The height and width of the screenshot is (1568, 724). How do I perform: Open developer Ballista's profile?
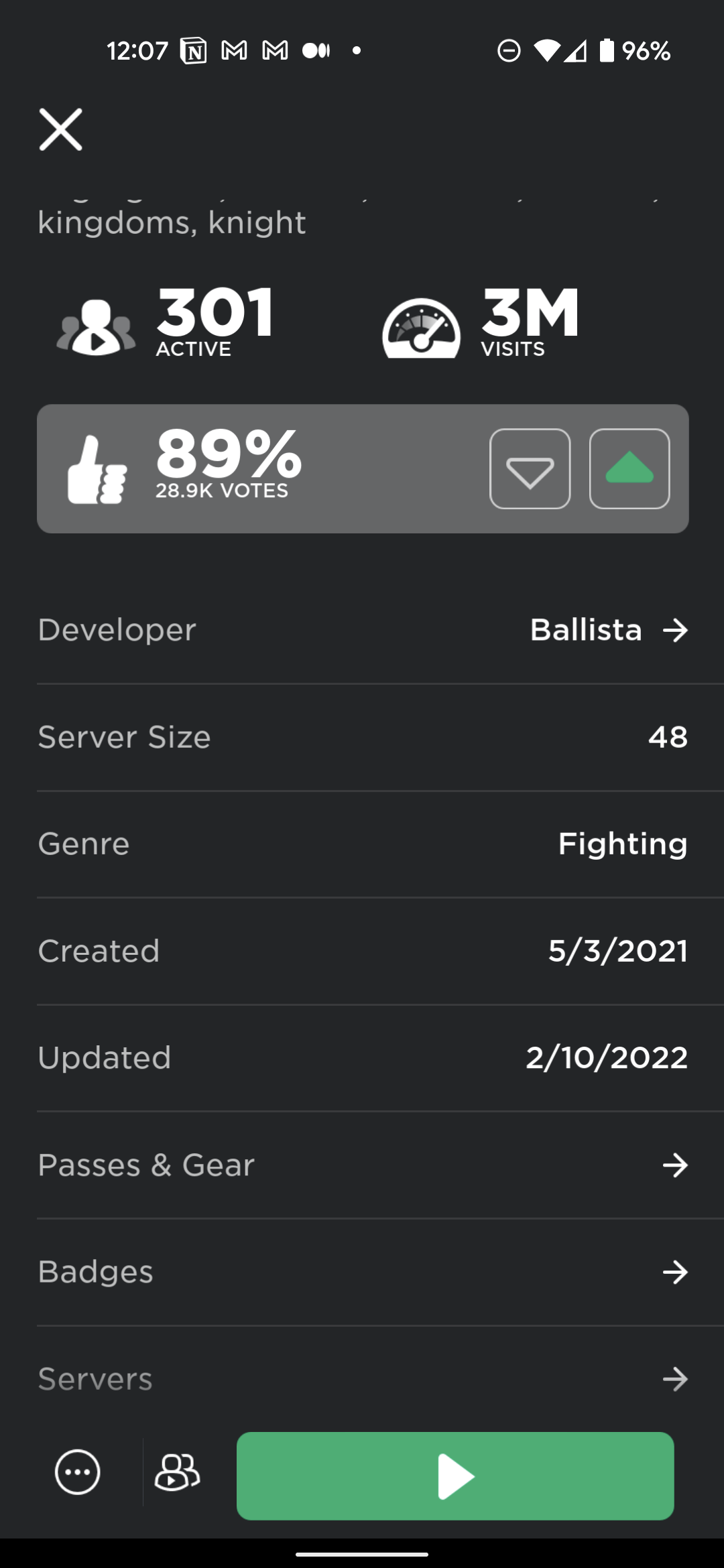coord(607,630)
